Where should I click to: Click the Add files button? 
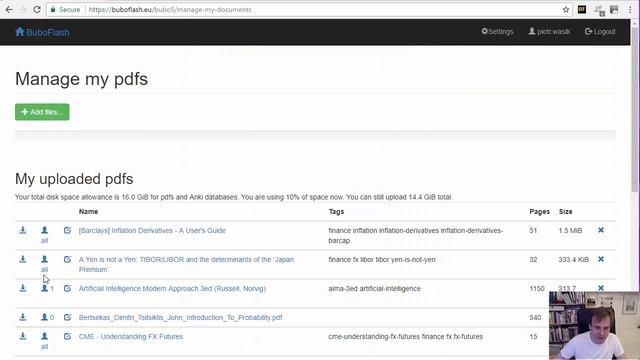(42, 112)
